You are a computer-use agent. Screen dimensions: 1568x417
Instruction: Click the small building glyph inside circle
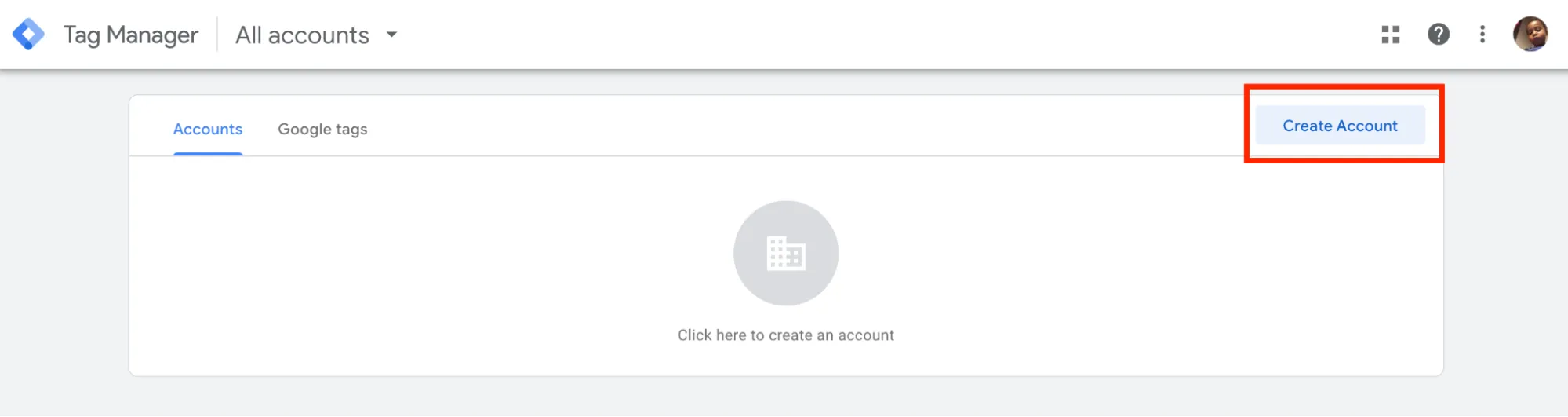coord(785,253)
